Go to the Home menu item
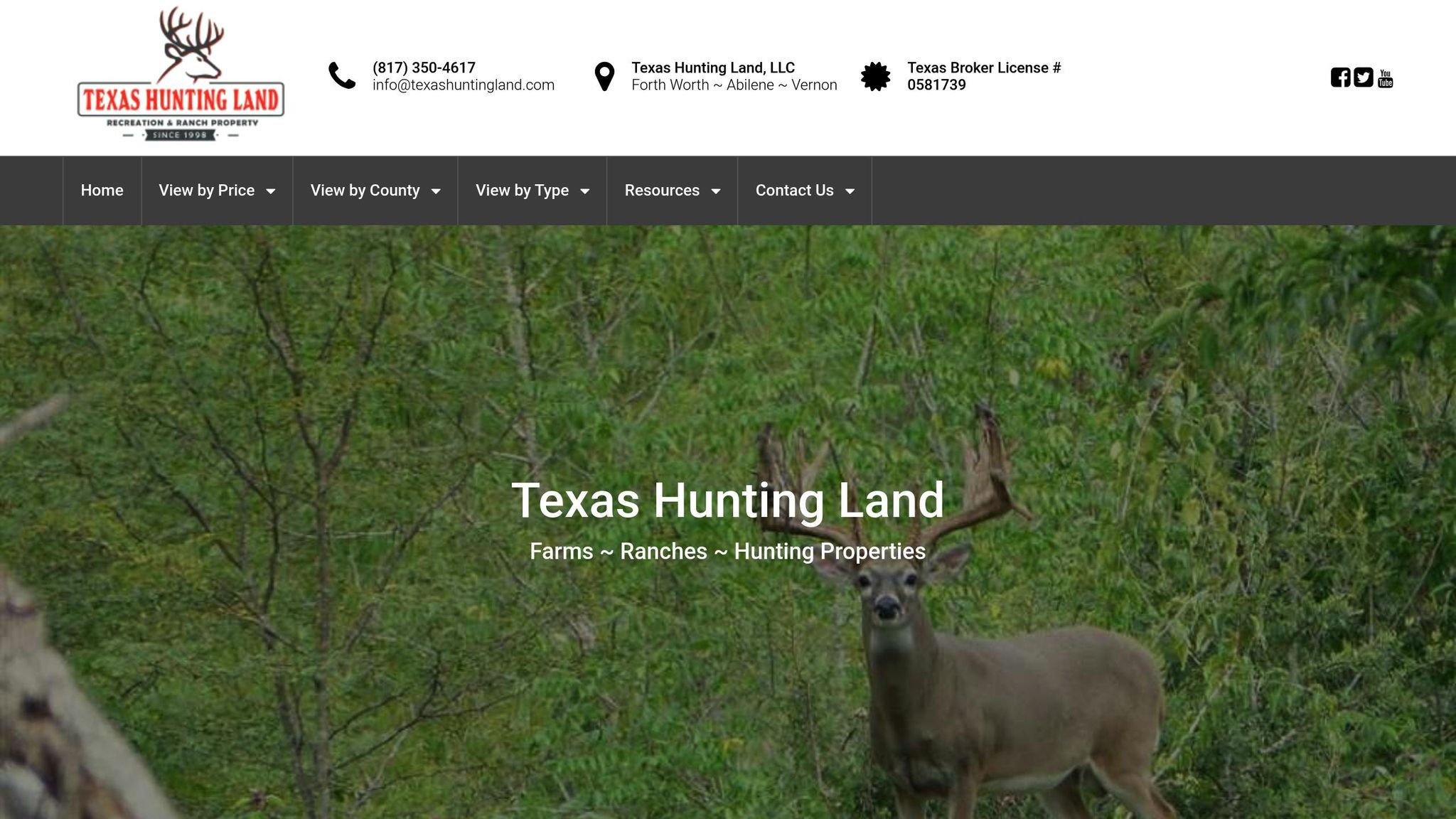 click(102, 191)
